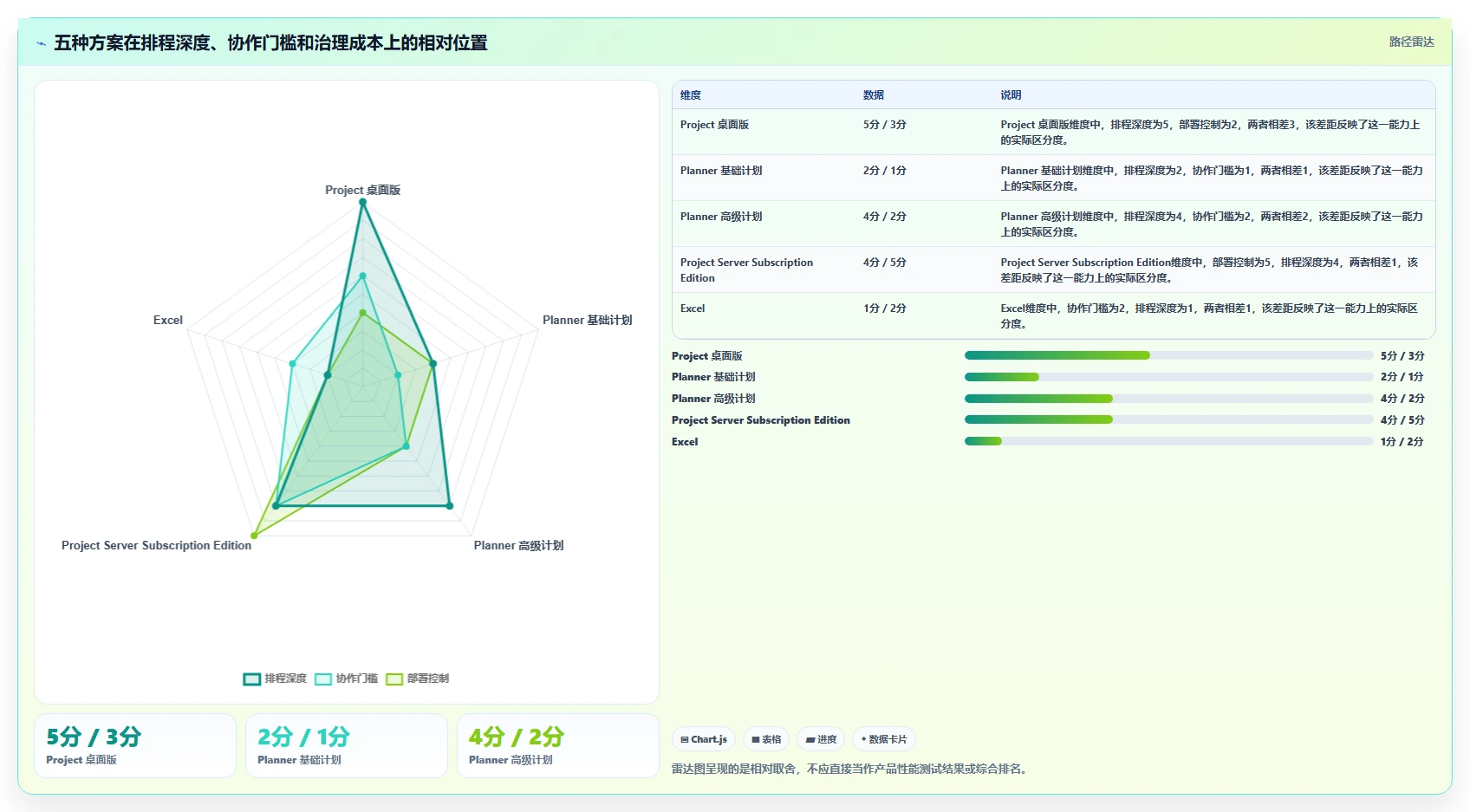Screen dimensions: 1470x812
Task: Click the Project 桌面版 progress bar
Action: tap(1169, 355)
